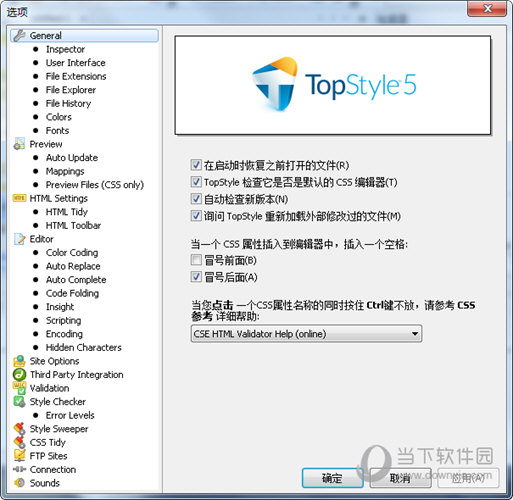Screen dimensions: 513x500
Task: Click the Site Options icon
Action: pyautogui.click(x=19, y=361)
